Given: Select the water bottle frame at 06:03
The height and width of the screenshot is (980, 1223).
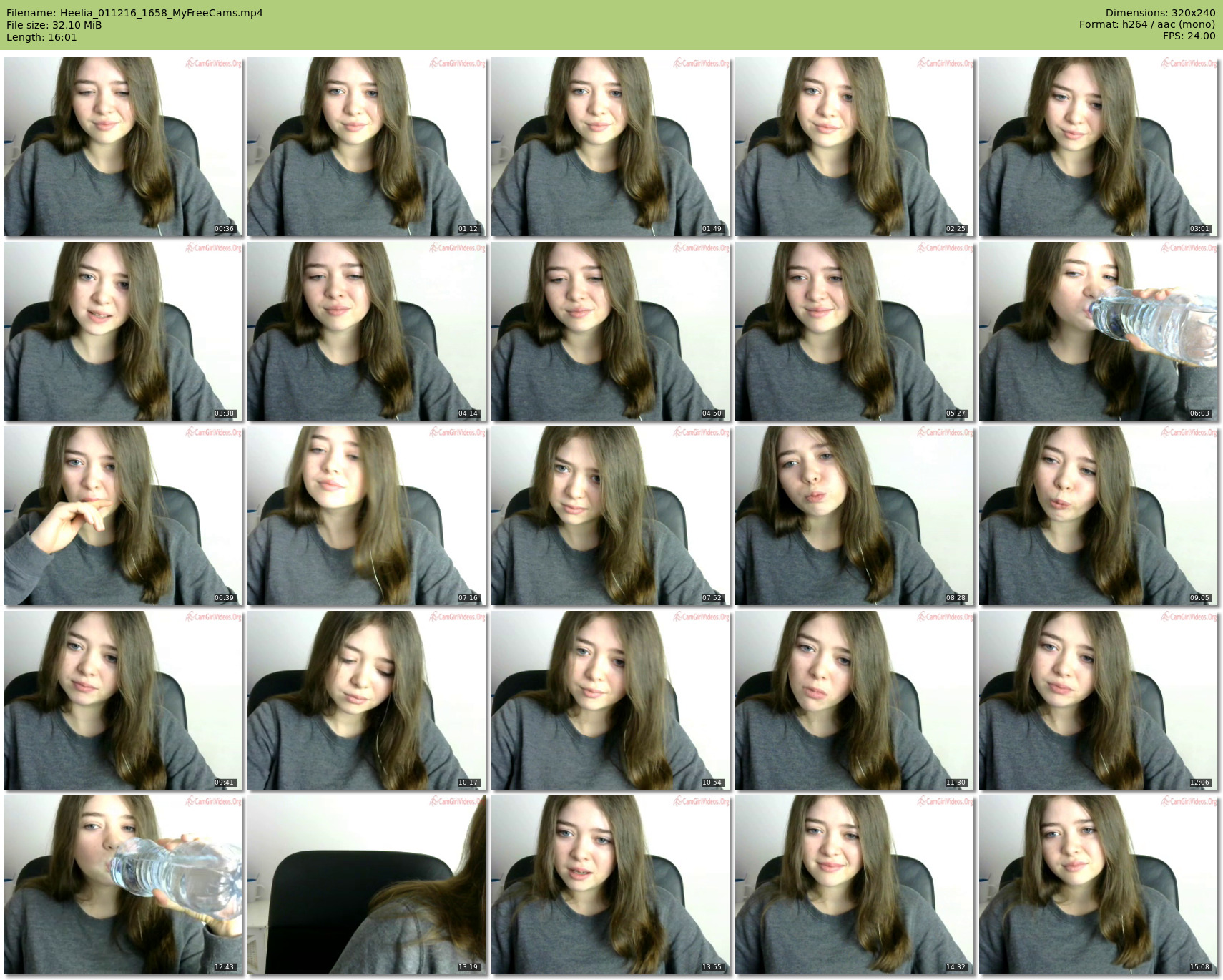Looking at the screenshot, I should point(1098,331).
